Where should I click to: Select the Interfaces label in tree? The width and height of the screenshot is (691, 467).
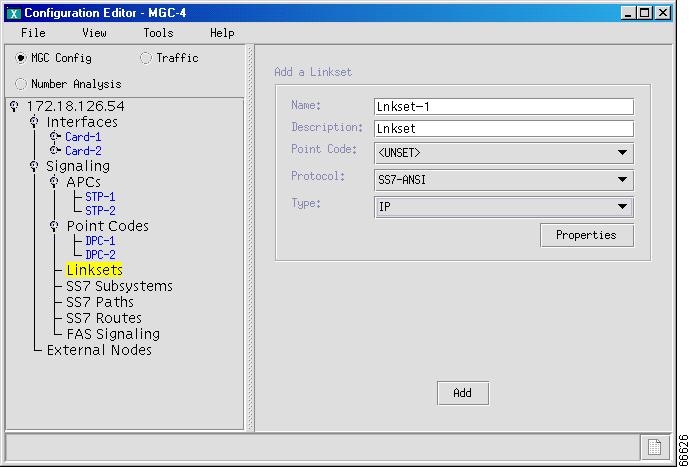(82, 122)
